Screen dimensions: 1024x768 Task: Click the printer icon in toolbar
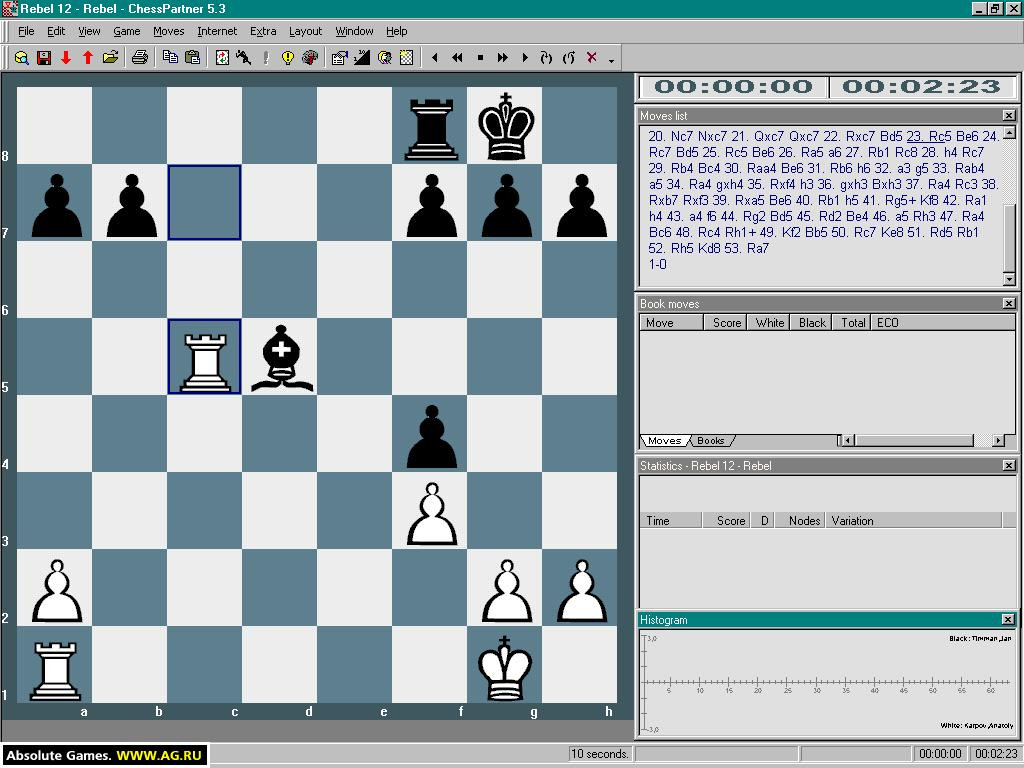(x=139, y=57)
